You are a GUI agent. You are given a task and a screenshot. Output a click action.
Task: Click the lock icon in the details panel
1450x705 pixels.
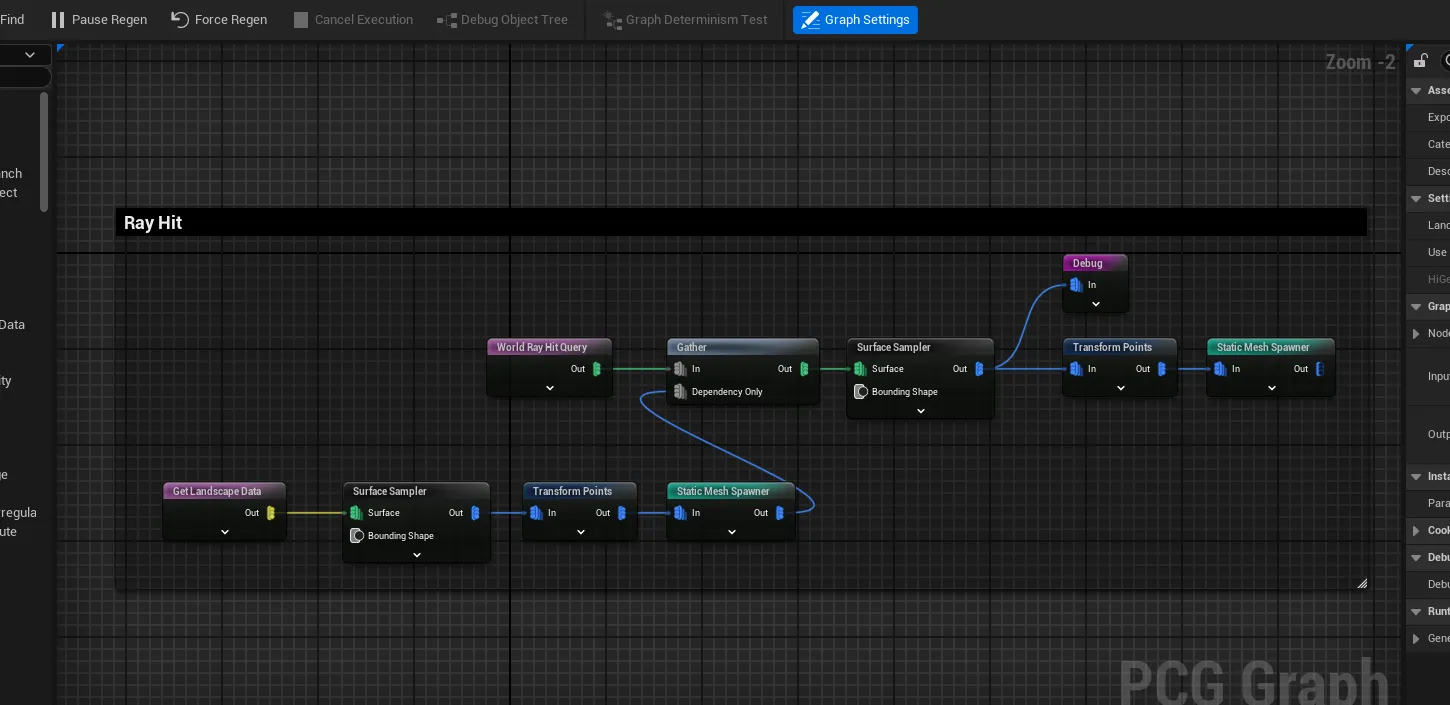point(1421,61)
